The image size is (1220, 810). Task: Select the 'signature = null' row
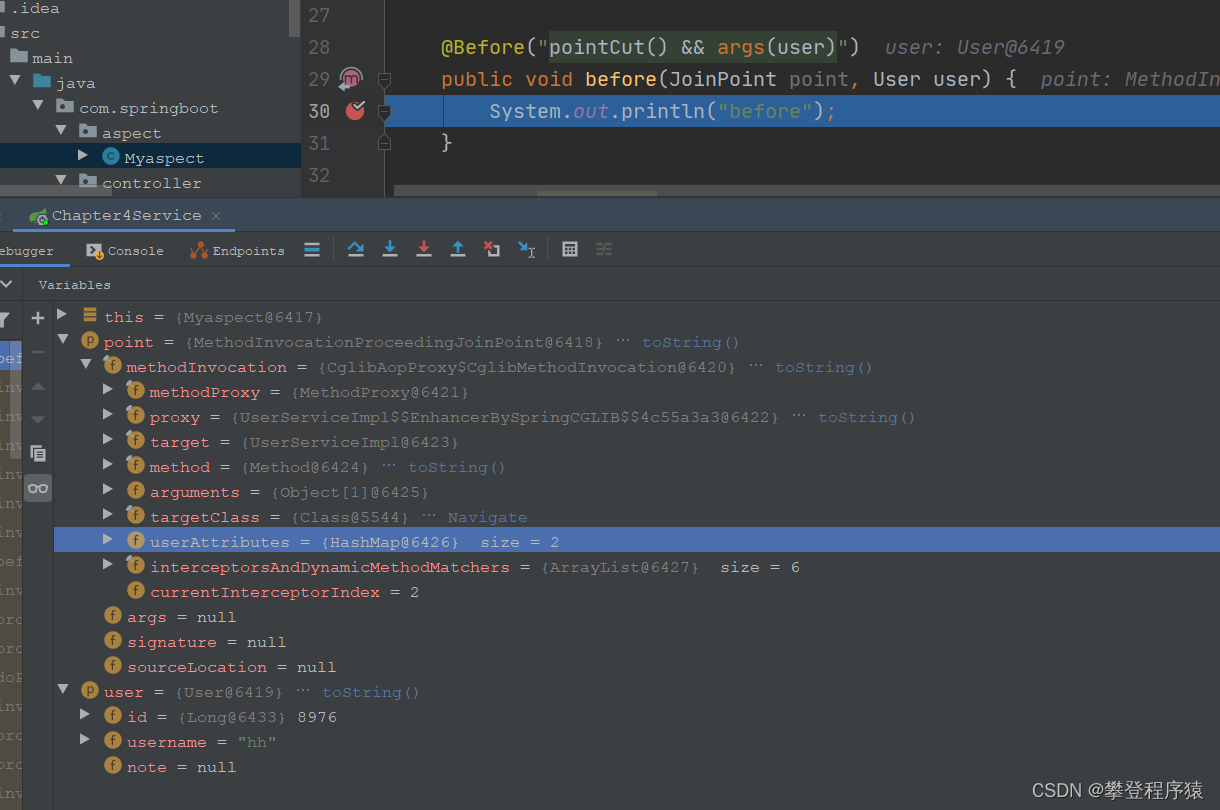(637, 642)
